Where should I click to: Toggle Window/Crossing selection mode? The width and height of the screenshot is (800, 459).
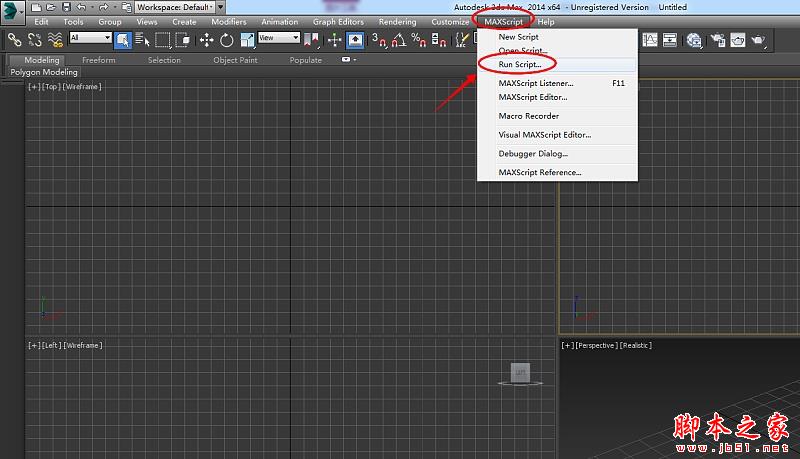click(183, 40)
